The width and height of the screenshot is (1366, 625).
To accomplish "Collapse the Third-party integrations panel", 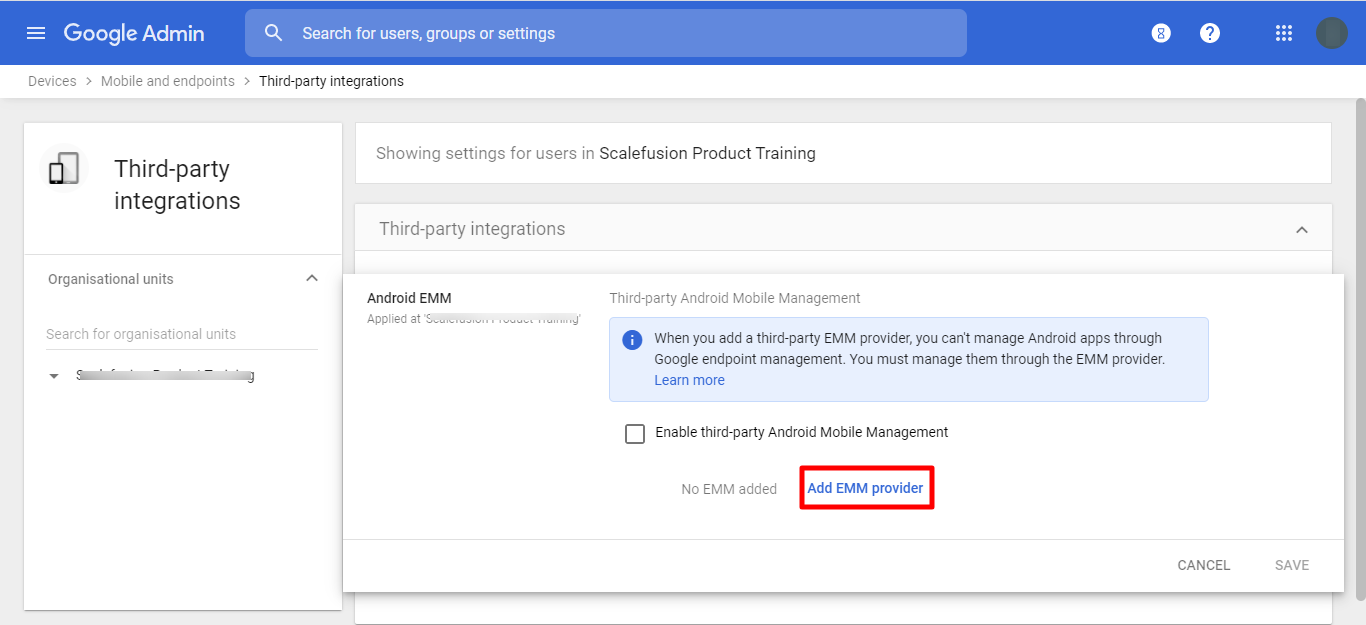I will [x=1302, y=230].
